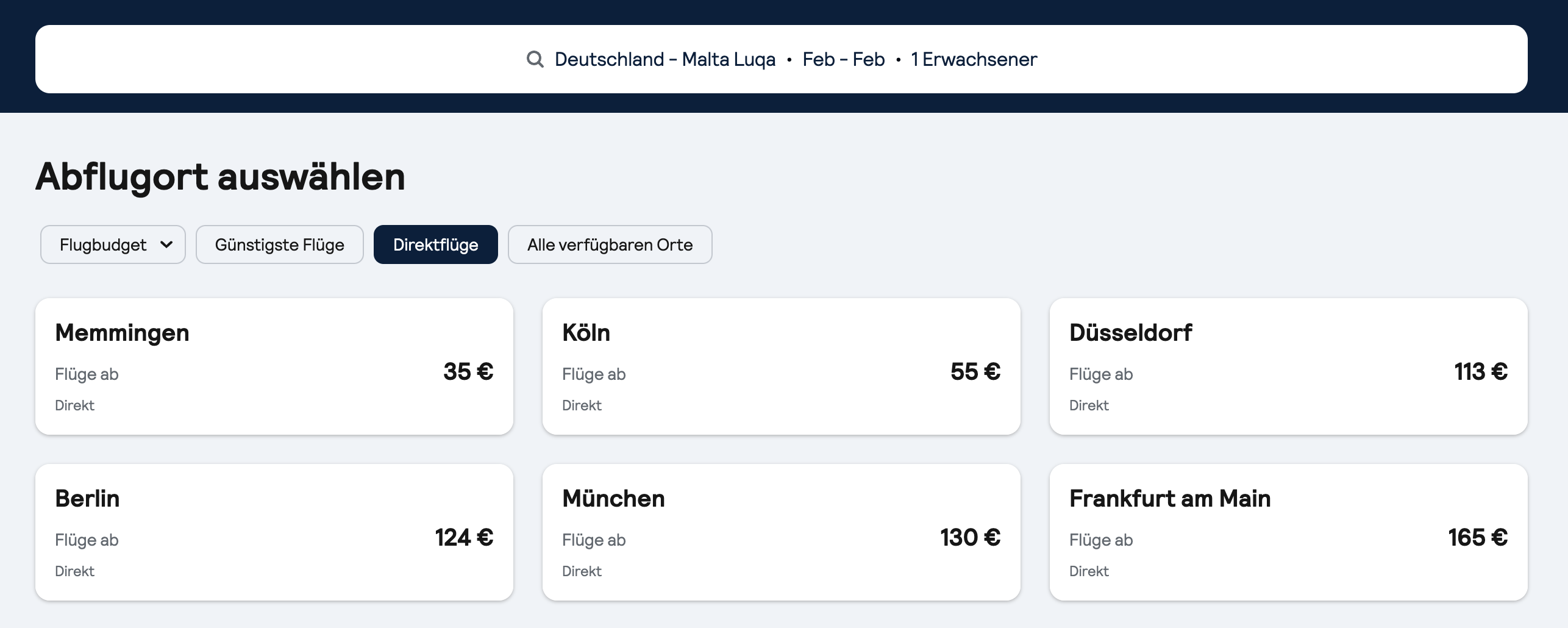Choose Memmingen as departure city

[274, 366]
